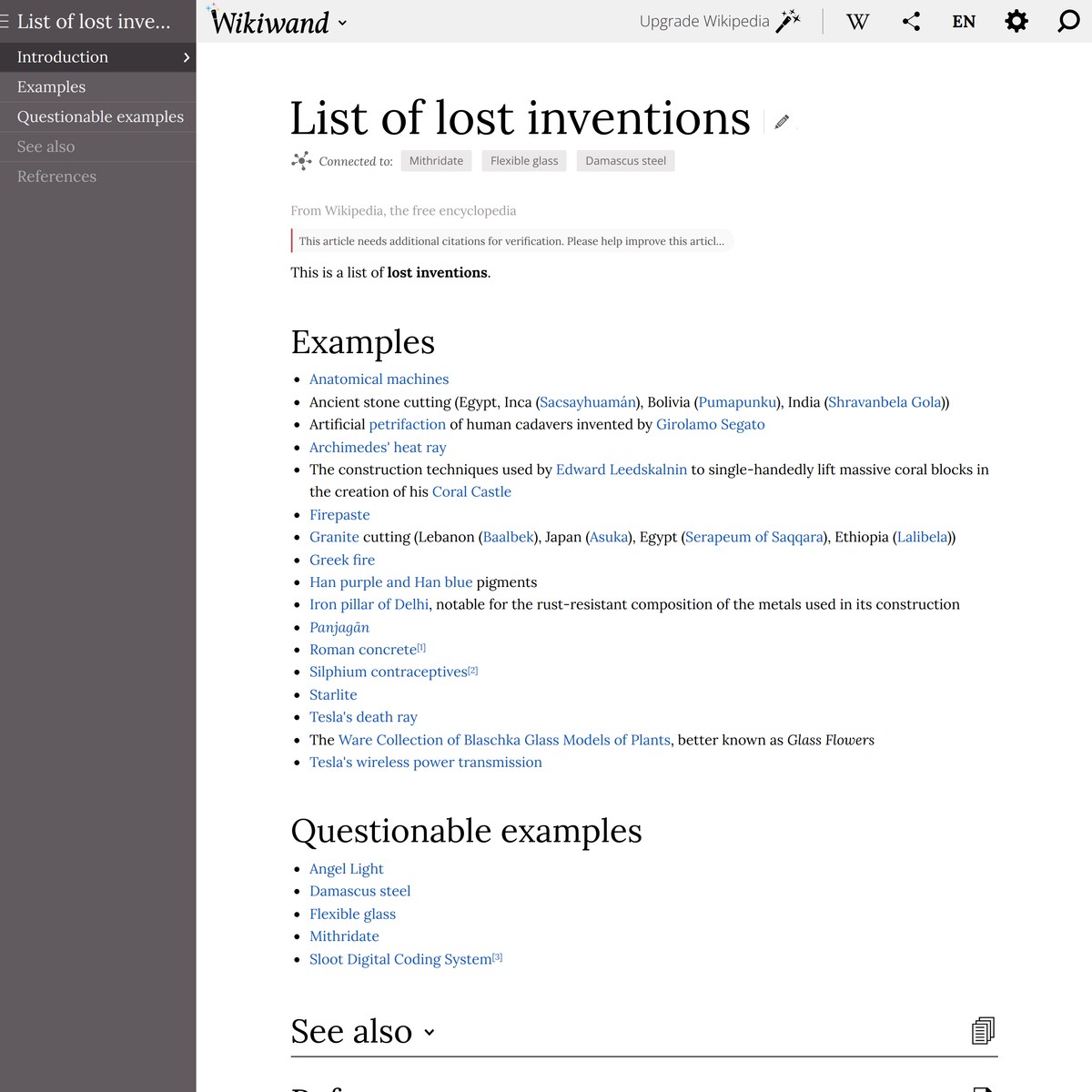The image size is (1092, 1092).
Task: Open Mithridate list link
Action: click(x=344, y=936)
